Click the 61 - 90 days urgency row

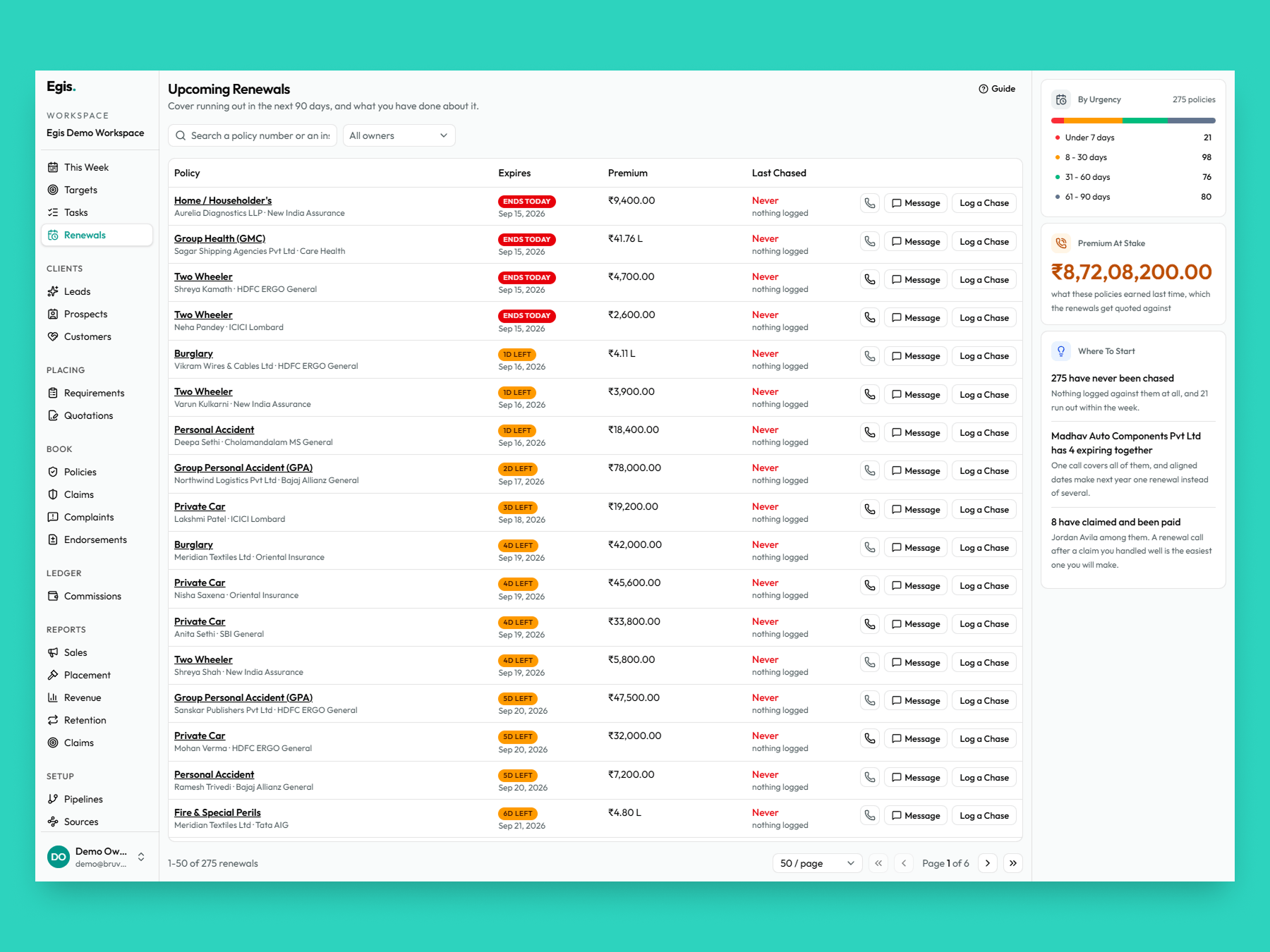[x=1133, y=197]
